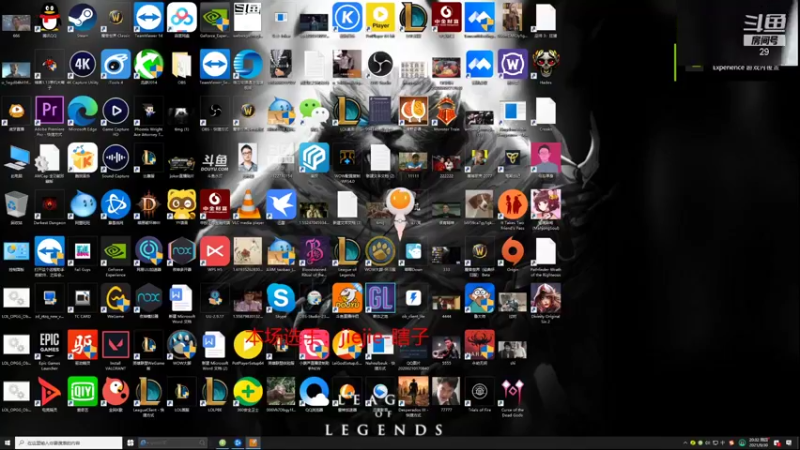Viewport: 800px width, 450px height.
Task: Open the Windows Start menu
Action: click(x=7, y=443)
